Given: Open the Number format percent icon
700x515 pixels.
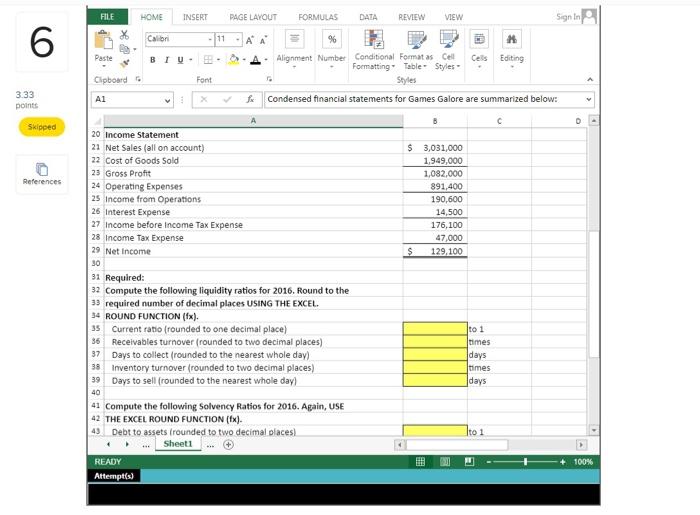Looking at the screenshot, I should [332, 39].
